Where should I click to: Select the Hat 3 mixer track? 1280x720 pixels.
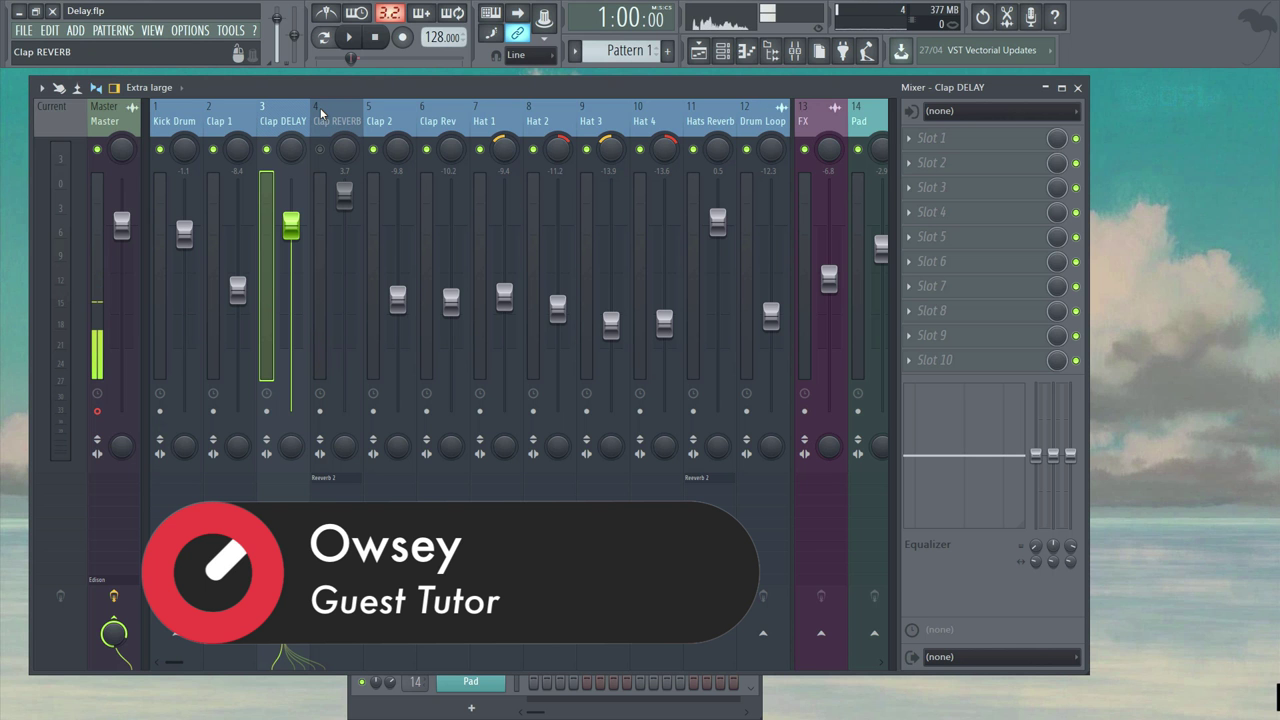click(x=591, y=121)
